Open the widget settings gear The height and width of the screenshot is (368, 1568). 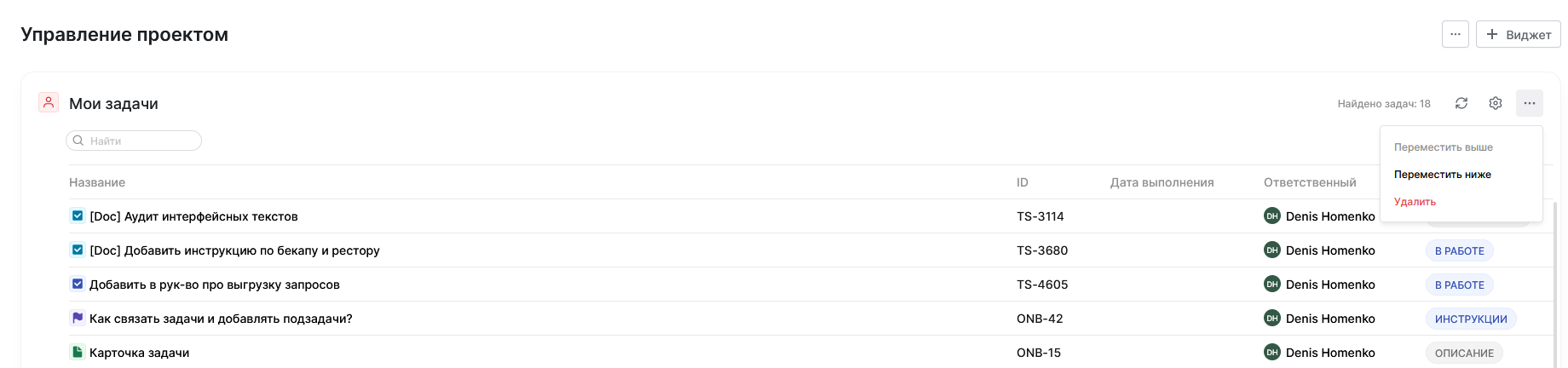click(x=1496, y=103)
